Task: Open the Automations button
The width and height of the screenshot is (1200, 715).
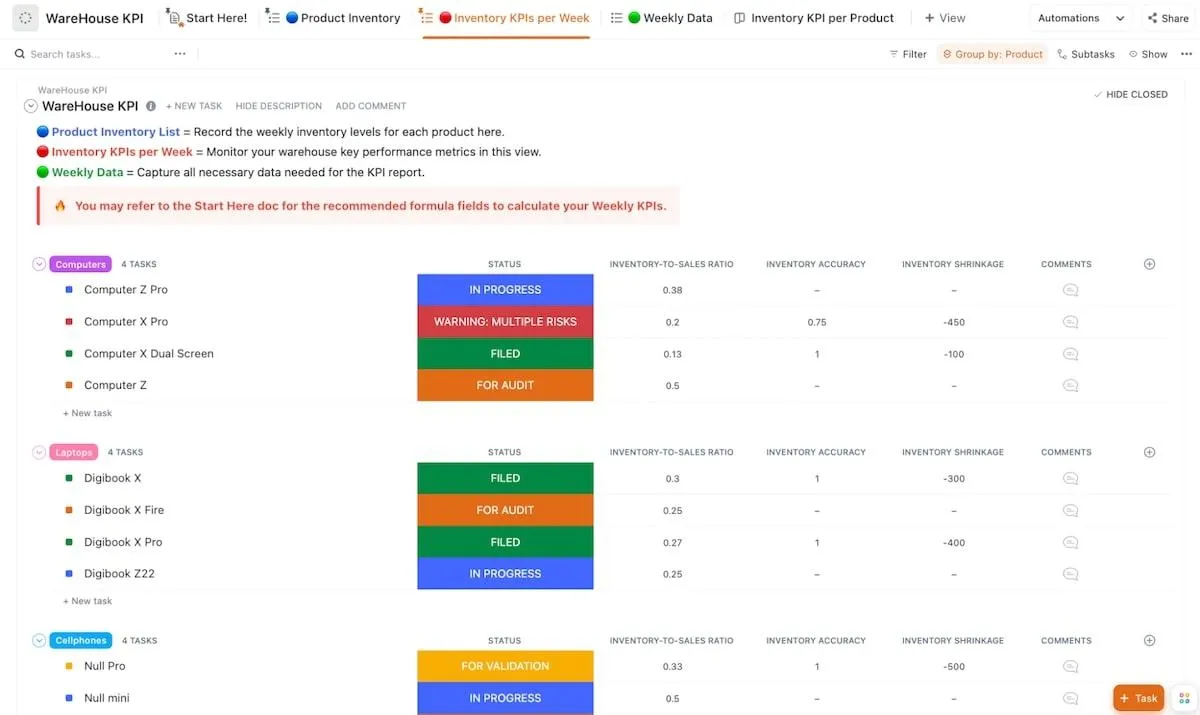Action: tap(1068, 18)
